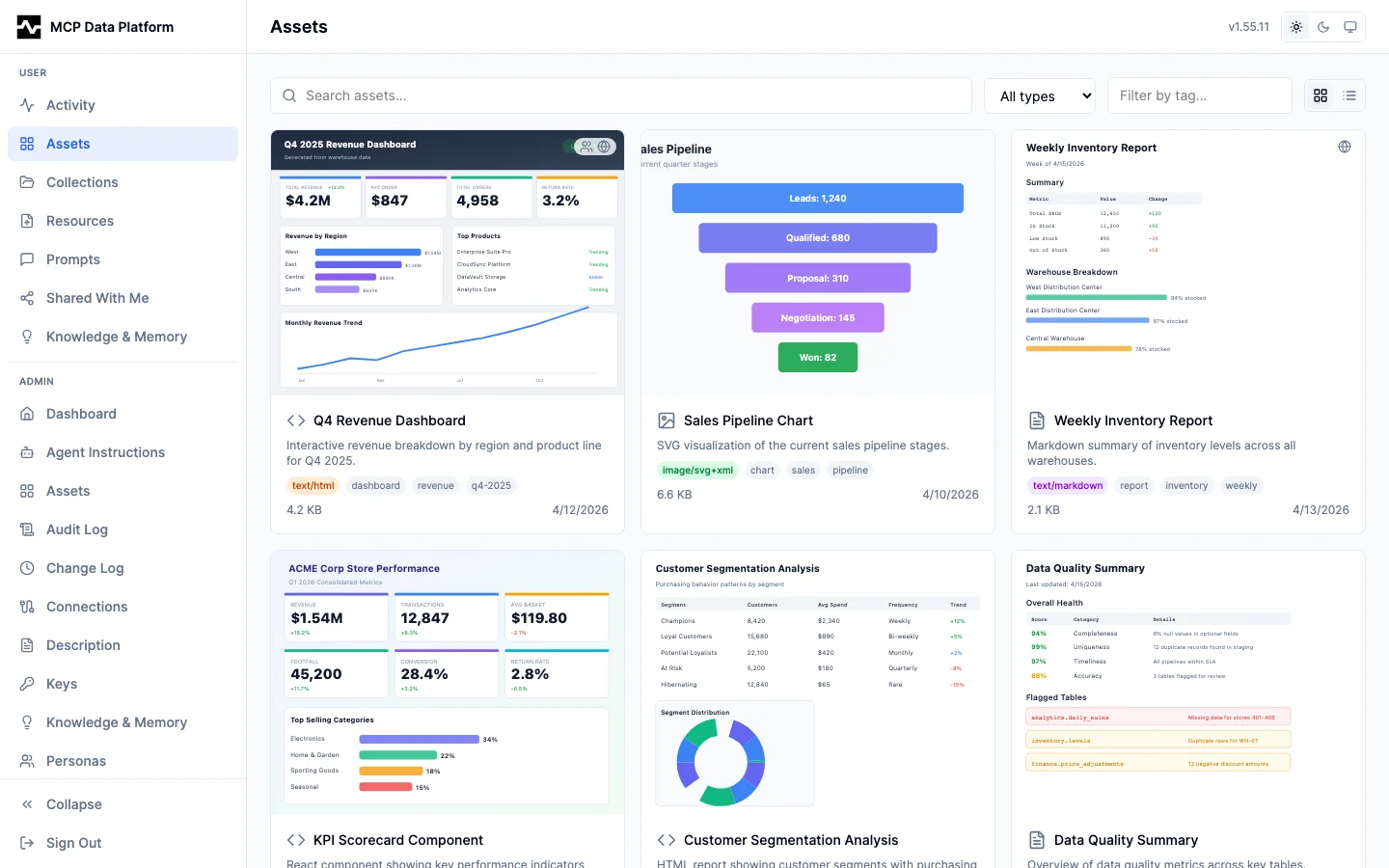
Task: Collapse the sidebar navigation
Action: tap(73, 804)
